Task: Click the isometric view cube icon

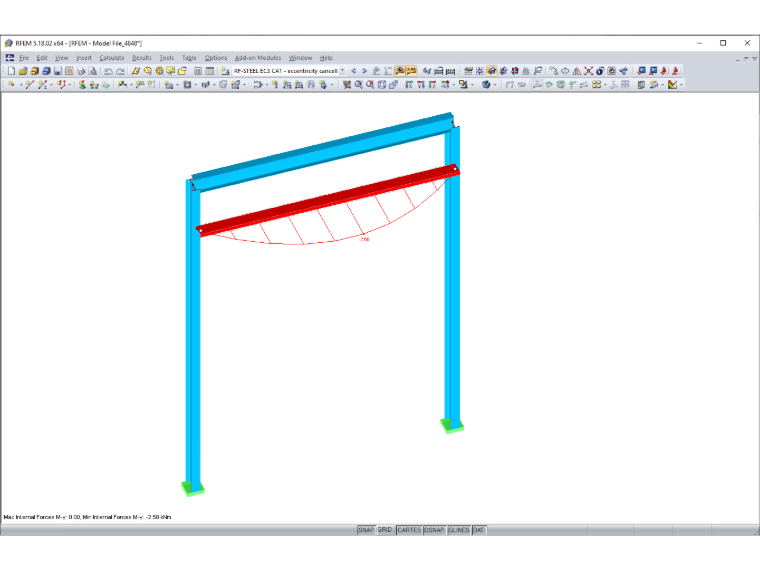Action: pos(381,84)
